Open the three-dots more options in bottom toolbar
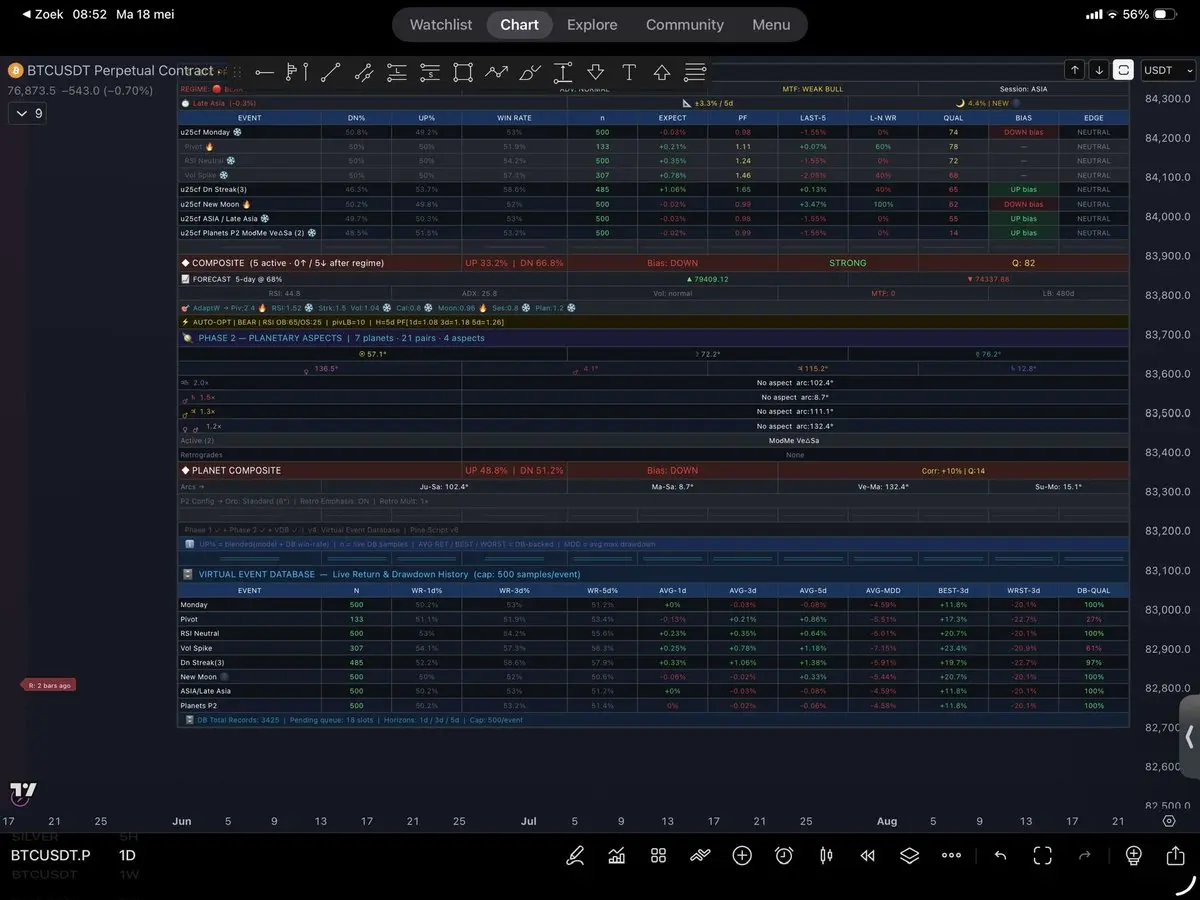The image size is (1200, 900). click(951, 856)
